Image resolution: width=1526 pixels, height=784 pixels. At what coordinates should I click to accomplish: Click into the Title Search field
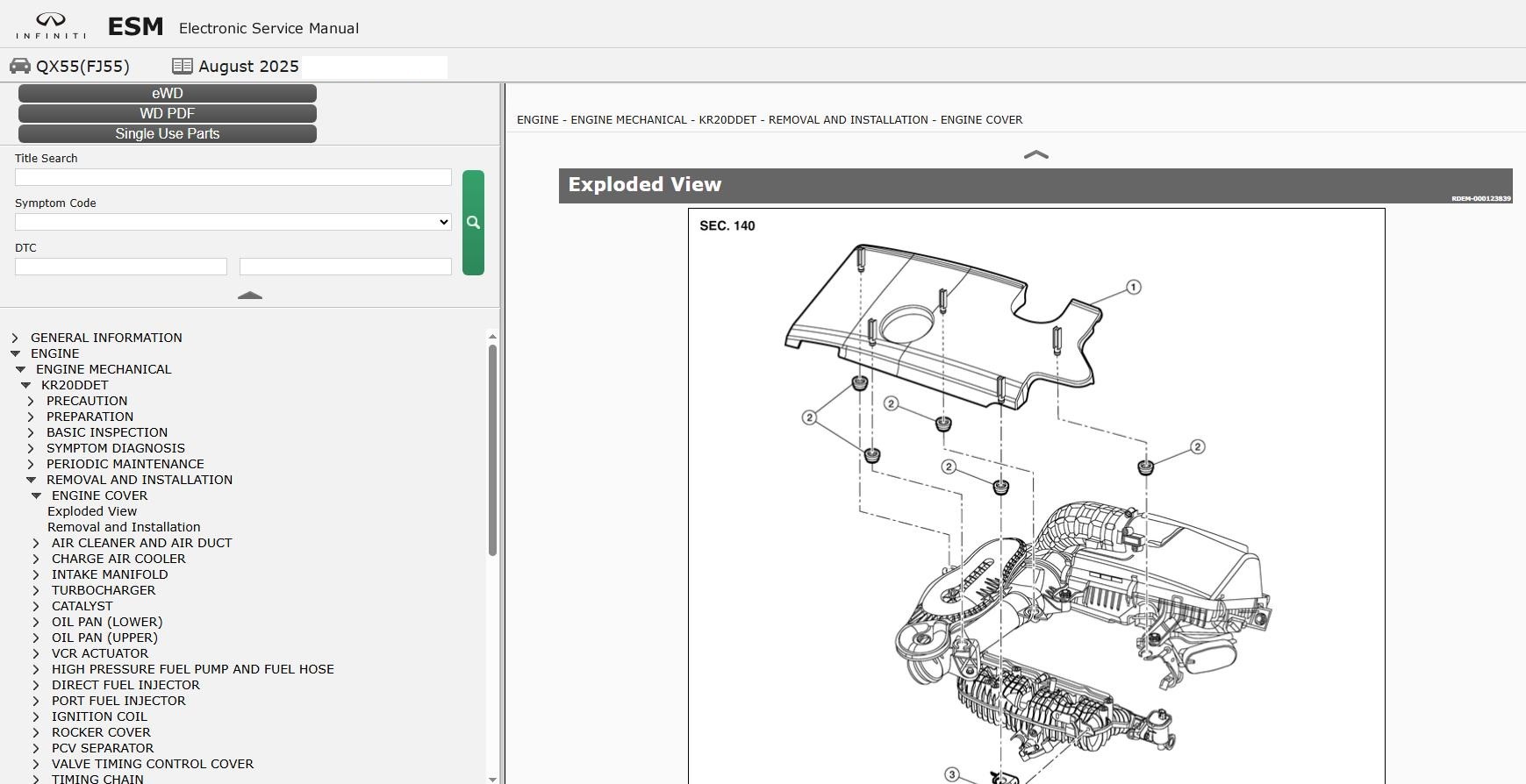233,178
